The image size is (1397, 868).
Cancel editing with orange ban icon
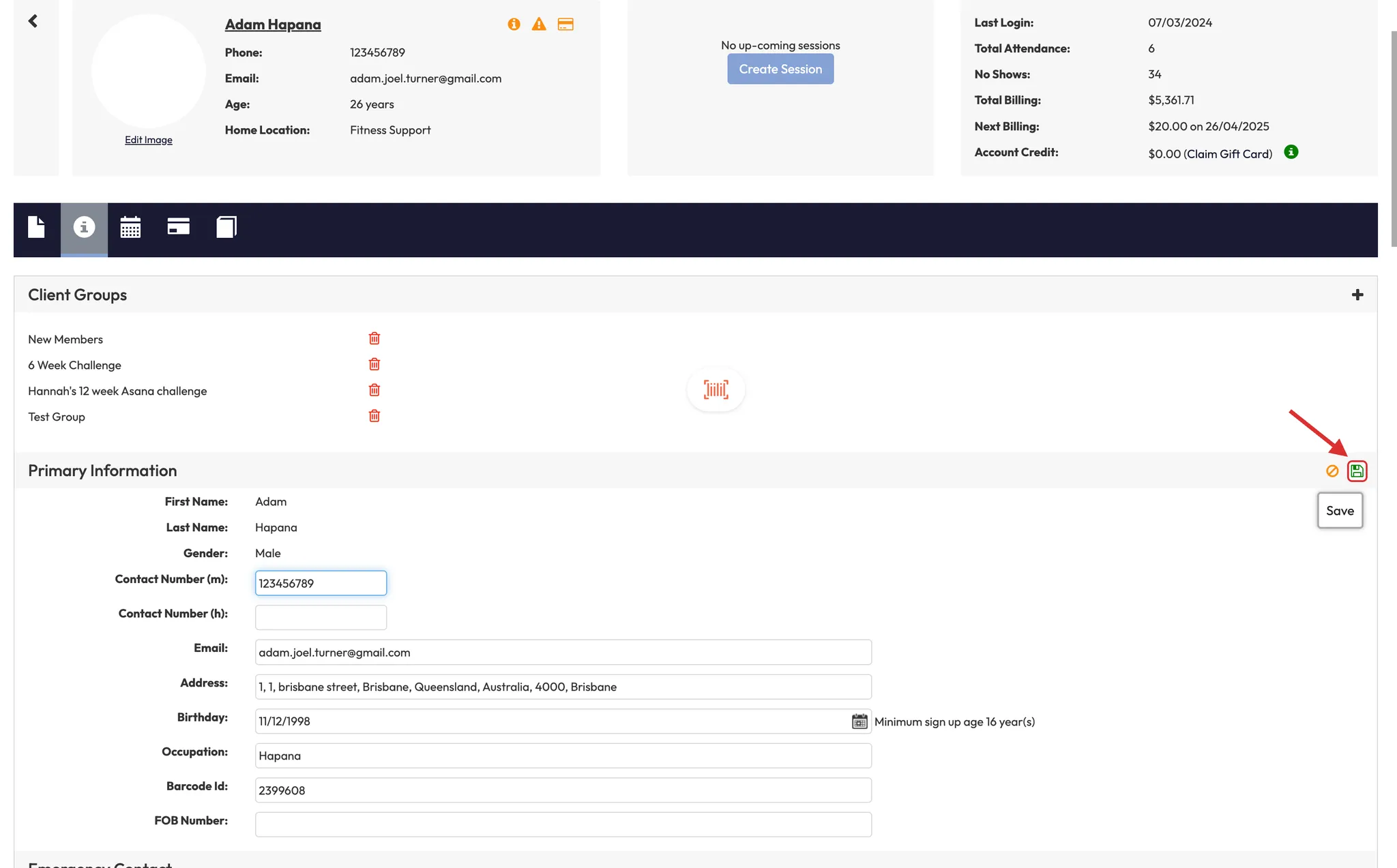pos(1332,471)
